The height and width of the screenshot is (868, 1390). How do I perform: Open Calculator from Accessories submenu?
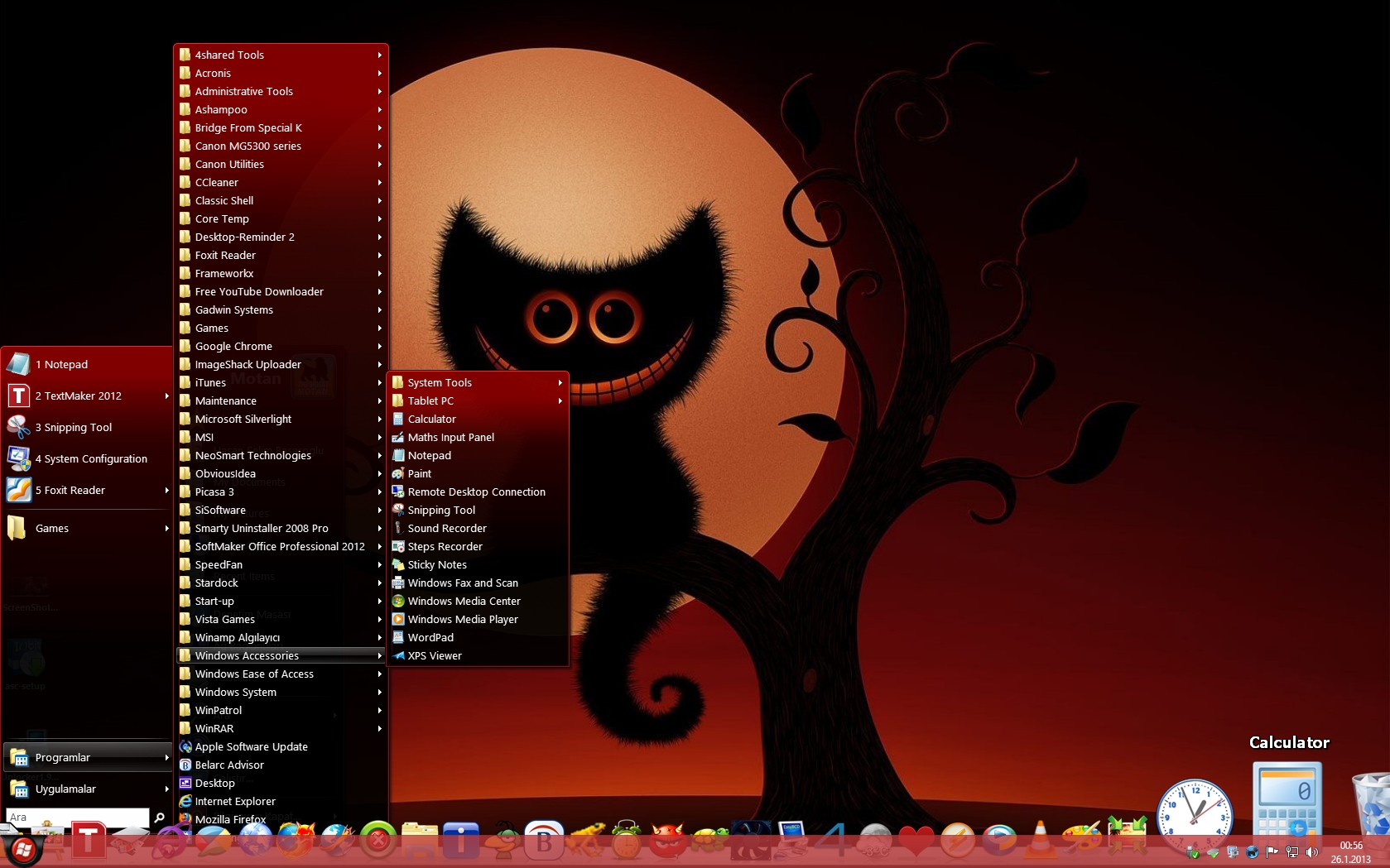tap(478, 419)
